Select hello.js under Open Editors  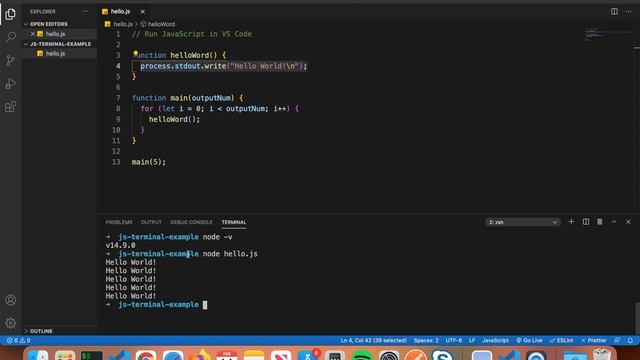(55, 34)
